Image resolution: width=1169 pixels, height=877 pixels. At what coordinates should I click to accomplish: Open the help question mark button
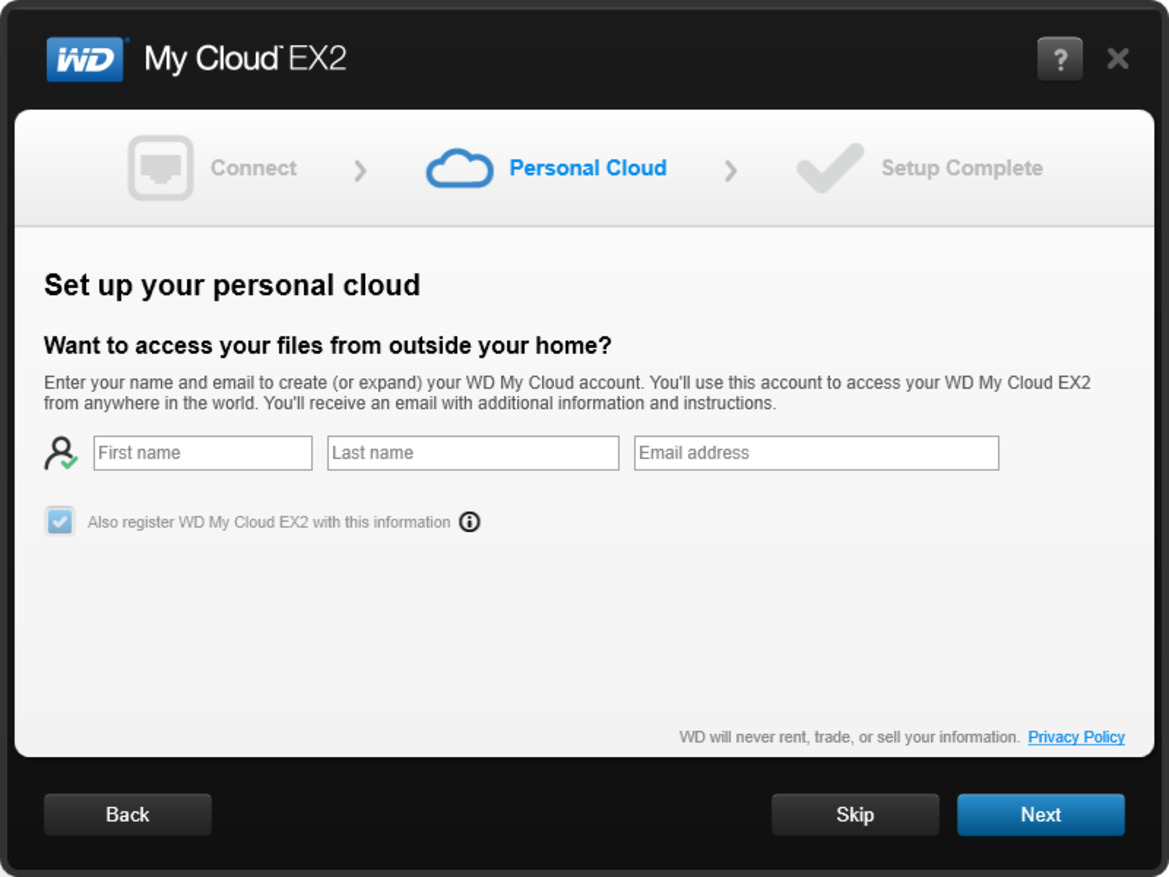[1059, 59]
